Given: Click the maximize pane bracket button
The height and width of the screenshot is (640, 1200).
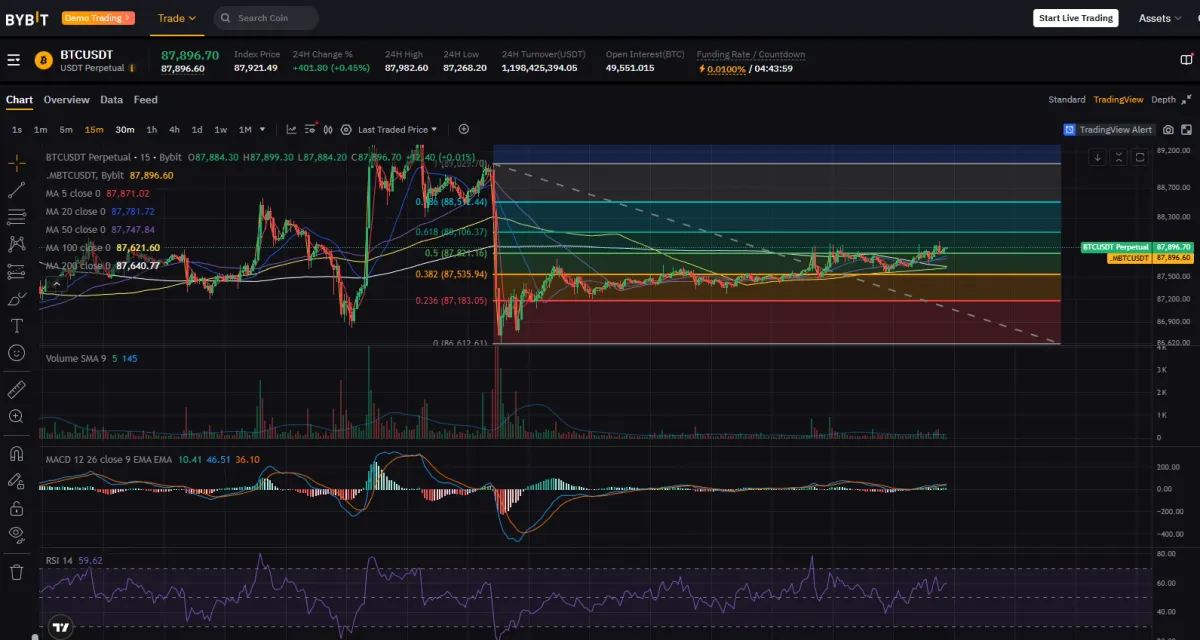Looking at the screenshot, I should 1139,157.
